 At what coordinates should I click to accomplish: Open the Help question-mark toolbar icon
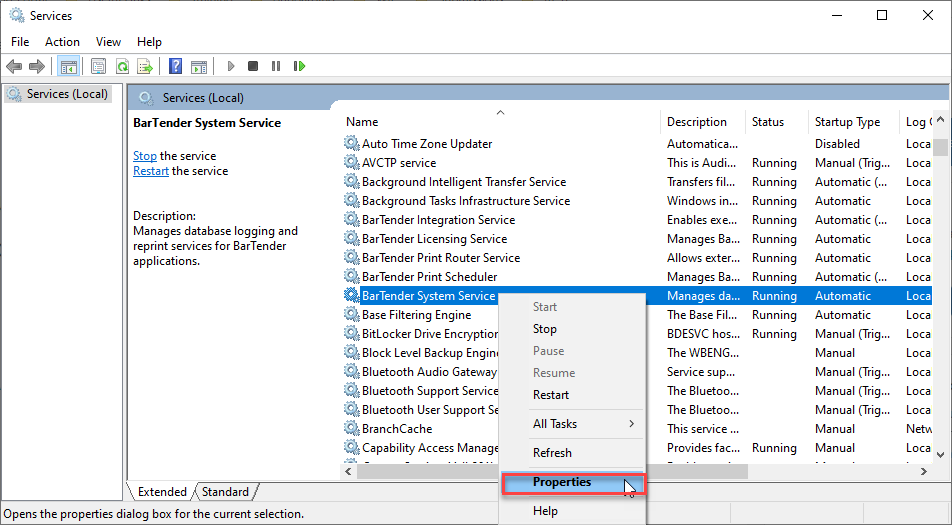(175, 66)
